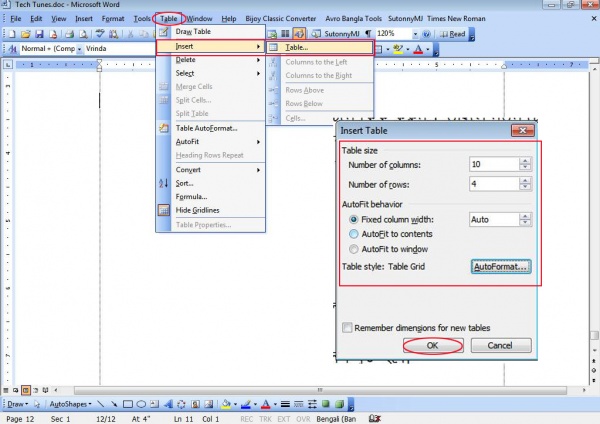Open the Format menu

click(113, 18)
